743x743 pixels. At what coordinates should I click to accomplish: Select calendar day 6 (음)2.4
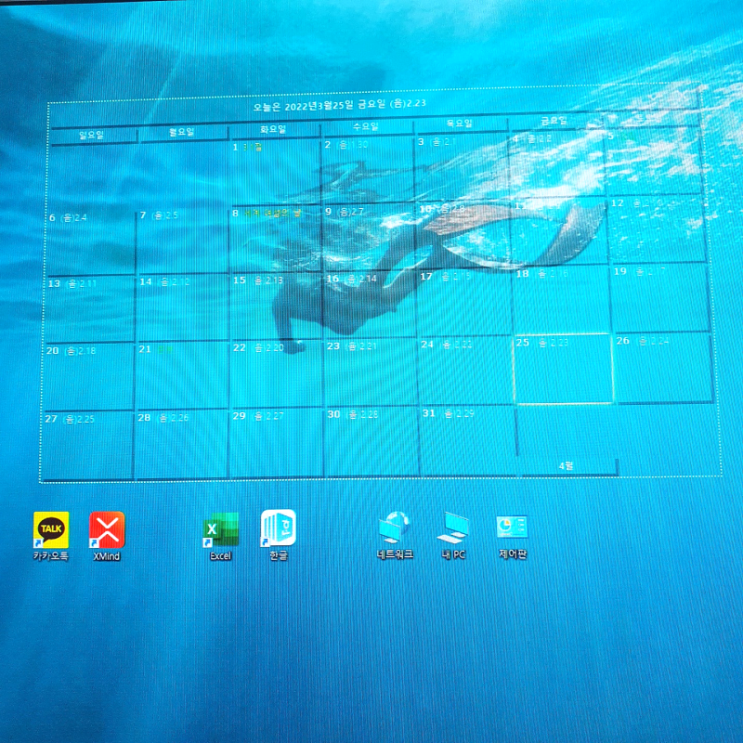coord(91,243)
